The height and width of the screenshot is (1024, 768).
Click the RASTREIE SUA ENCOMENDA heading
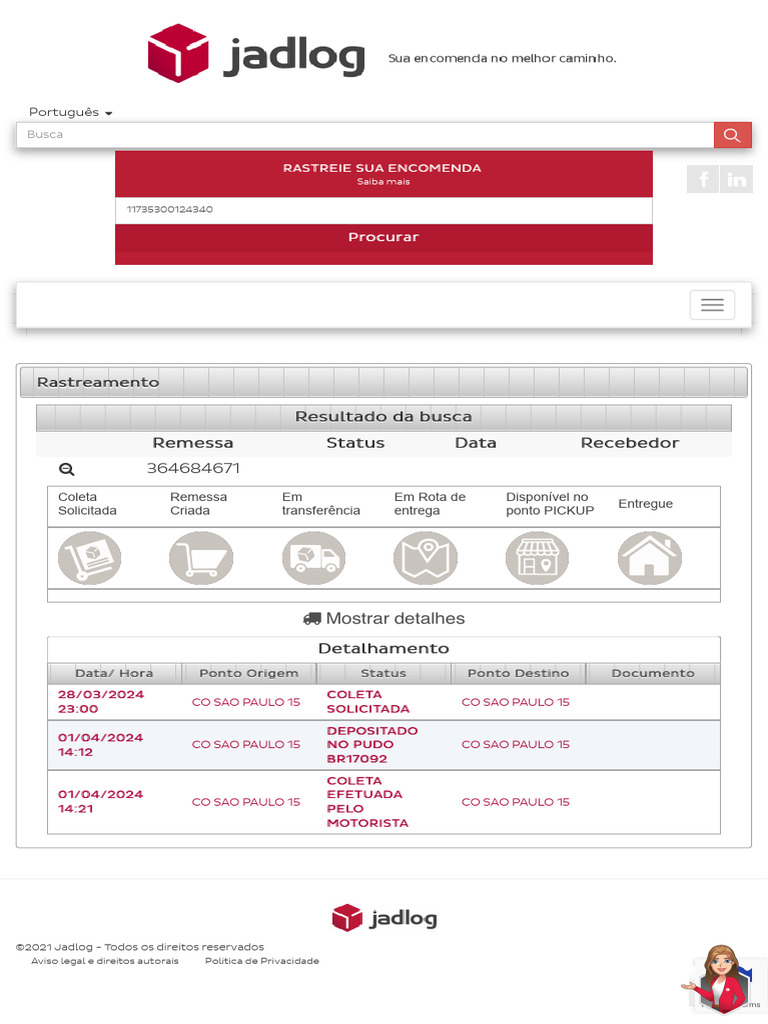pos(382,168)
